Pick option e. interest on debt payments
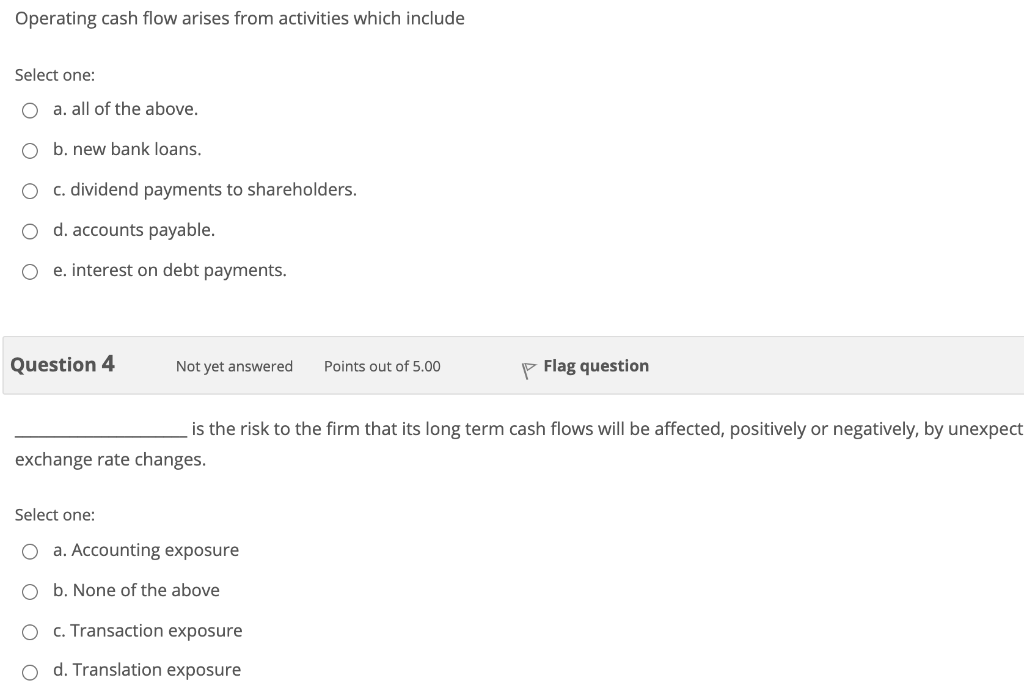The width and height of the screenshot is (1024, 694). (30, 271)
